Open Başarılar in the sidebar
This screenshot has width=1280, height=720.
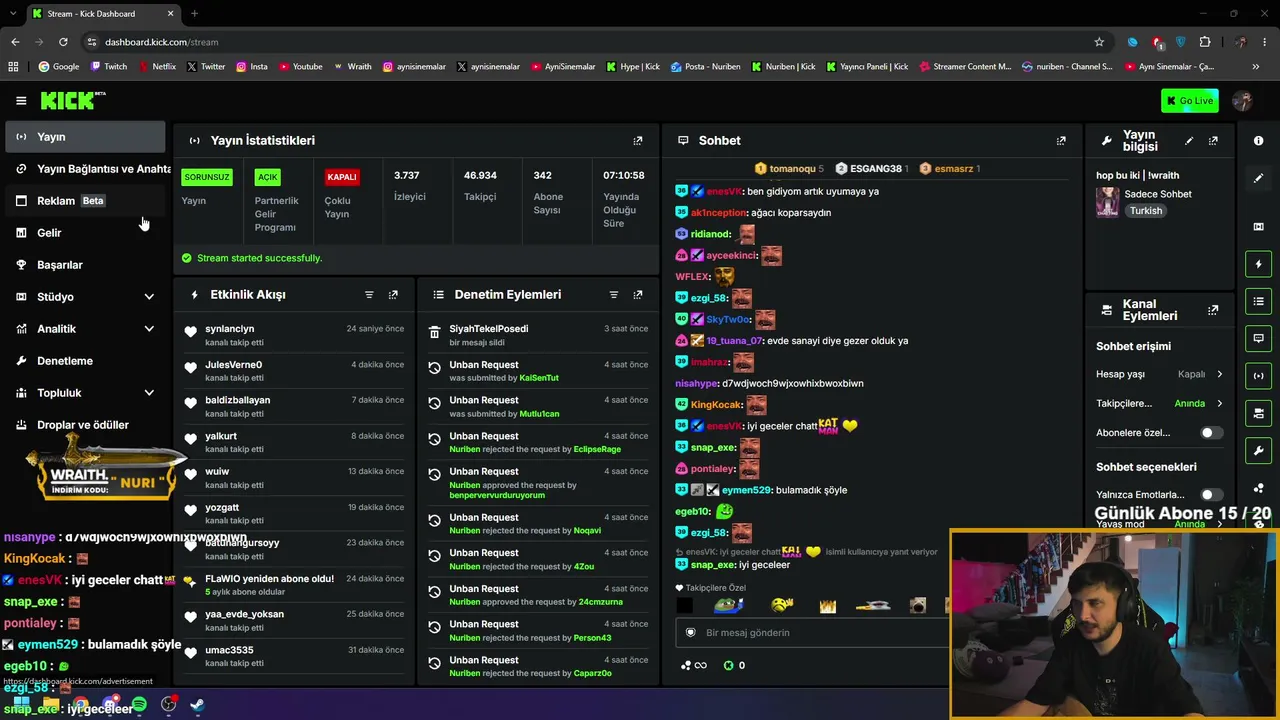tap(85, 265)
